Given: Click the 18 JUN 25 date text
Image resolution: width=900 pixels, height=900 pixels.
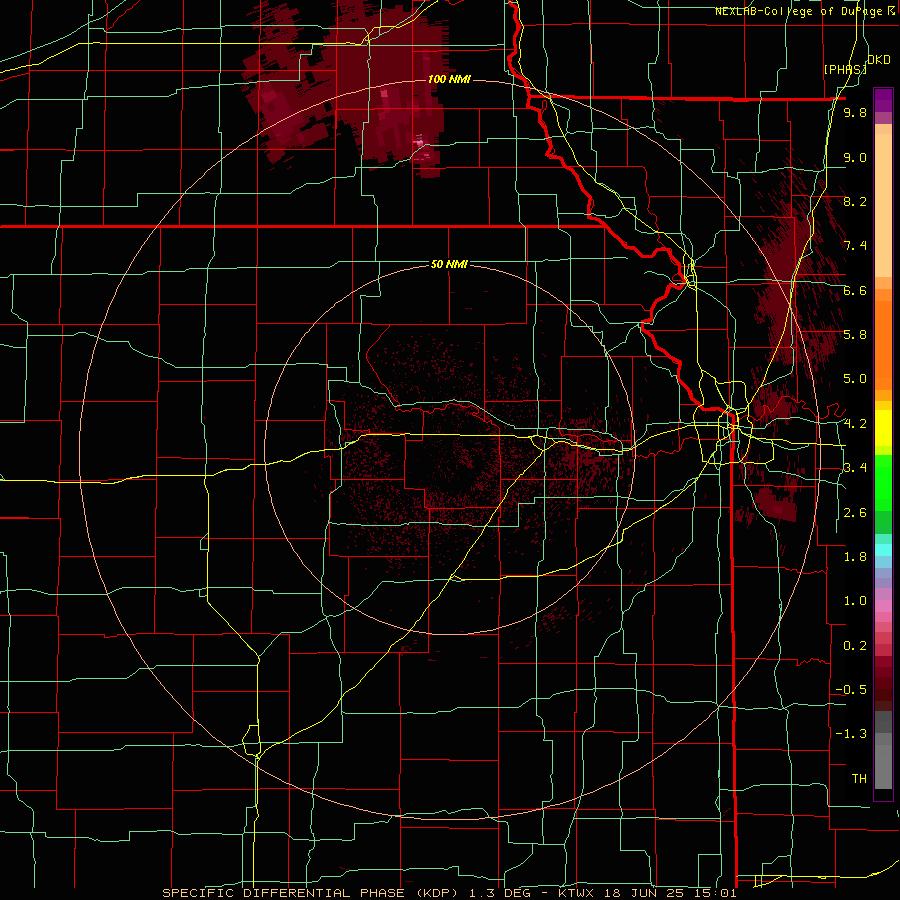Looking at the screenshot, I should pyautogui.click(x=642, y=893).
